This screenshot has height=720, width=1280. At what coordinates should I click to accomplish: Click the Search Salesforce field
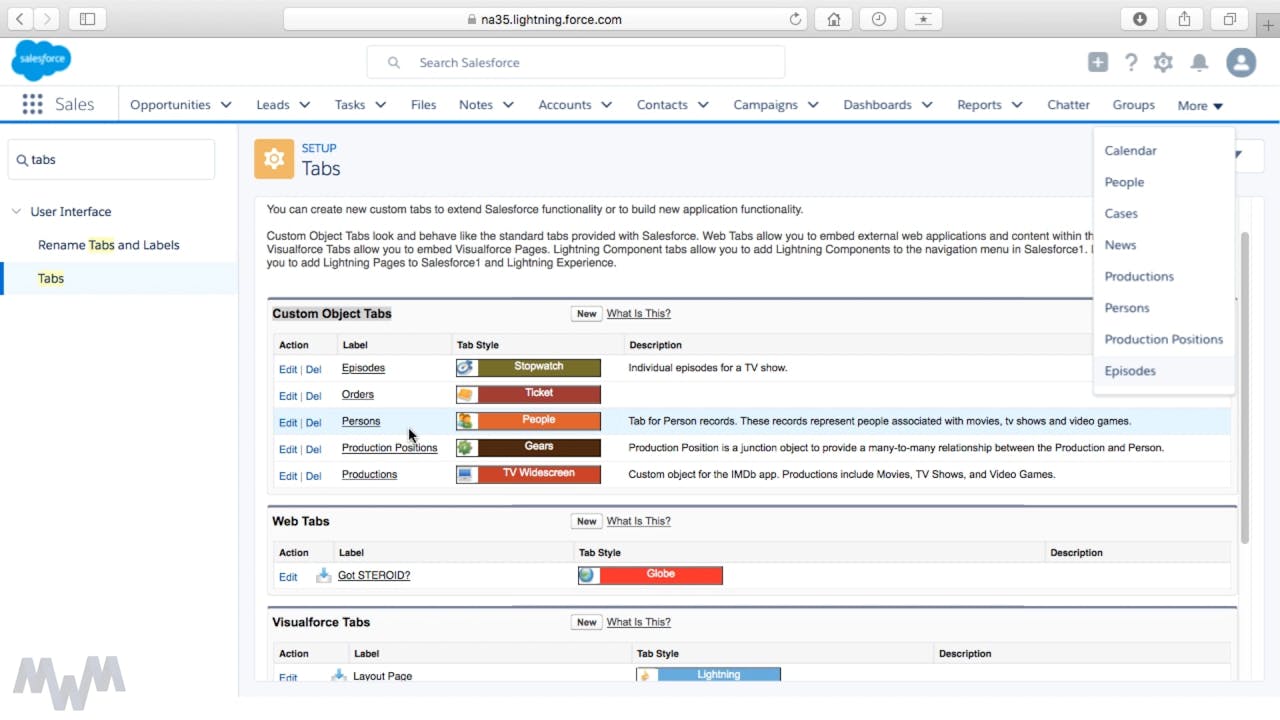[575, 62]
